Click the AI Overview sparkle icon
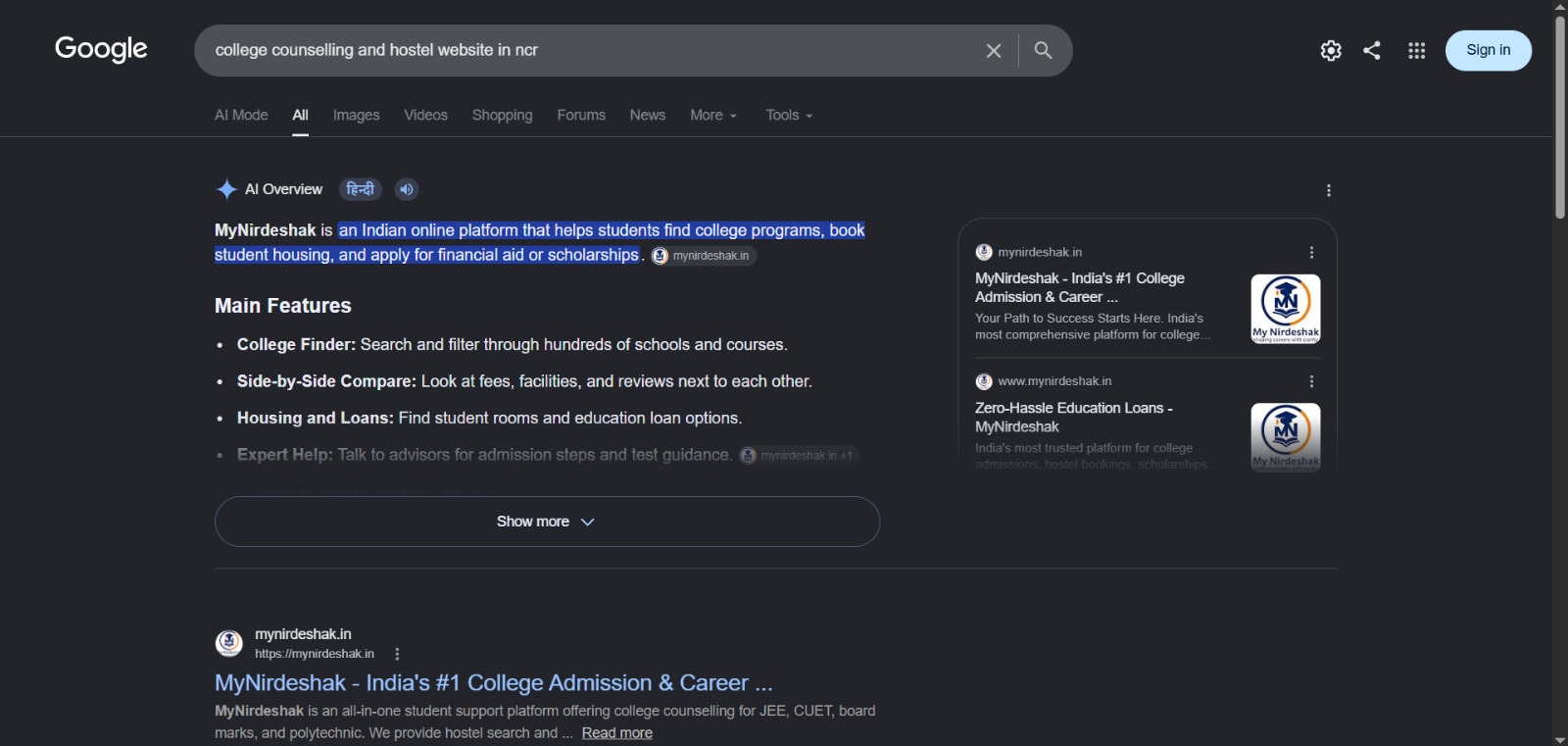 click(226, 189)
